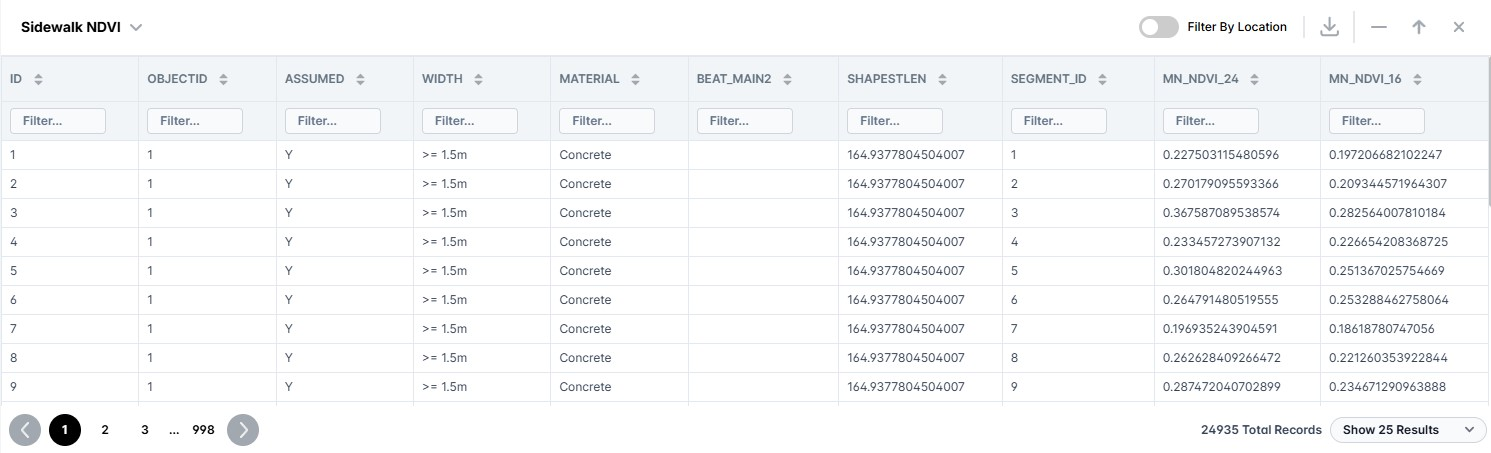This screenshot has width=1491, height=453.
Task: Expand table panel with up arrow
Action: [x=1418, y=27]
